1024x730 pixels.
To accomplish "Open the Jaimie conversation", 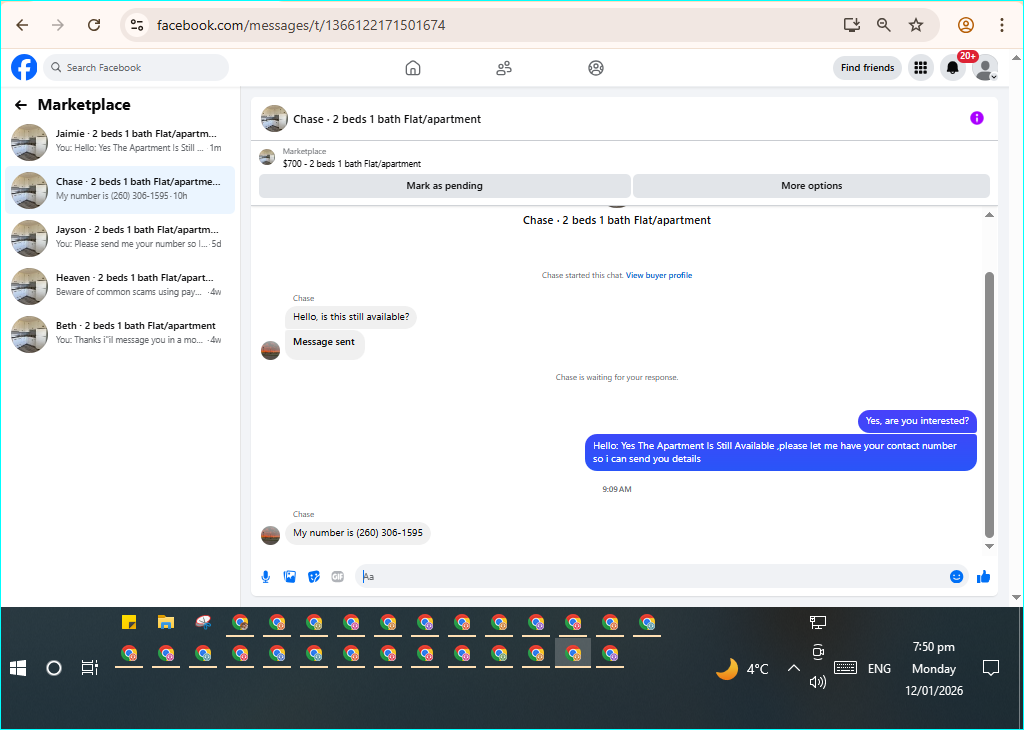I will (x=120, y=141).
